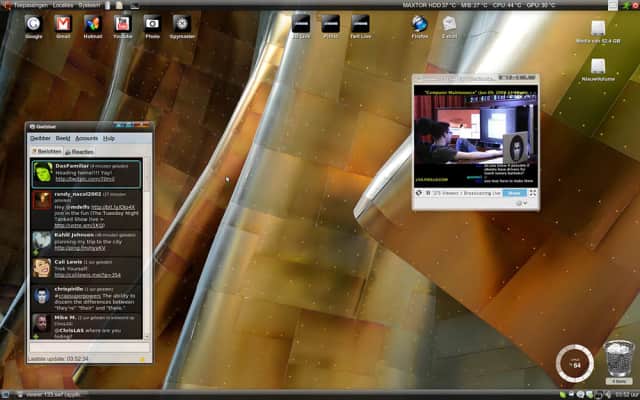
Task: Launch the Photo camera icon
Action: click(152, 23)
